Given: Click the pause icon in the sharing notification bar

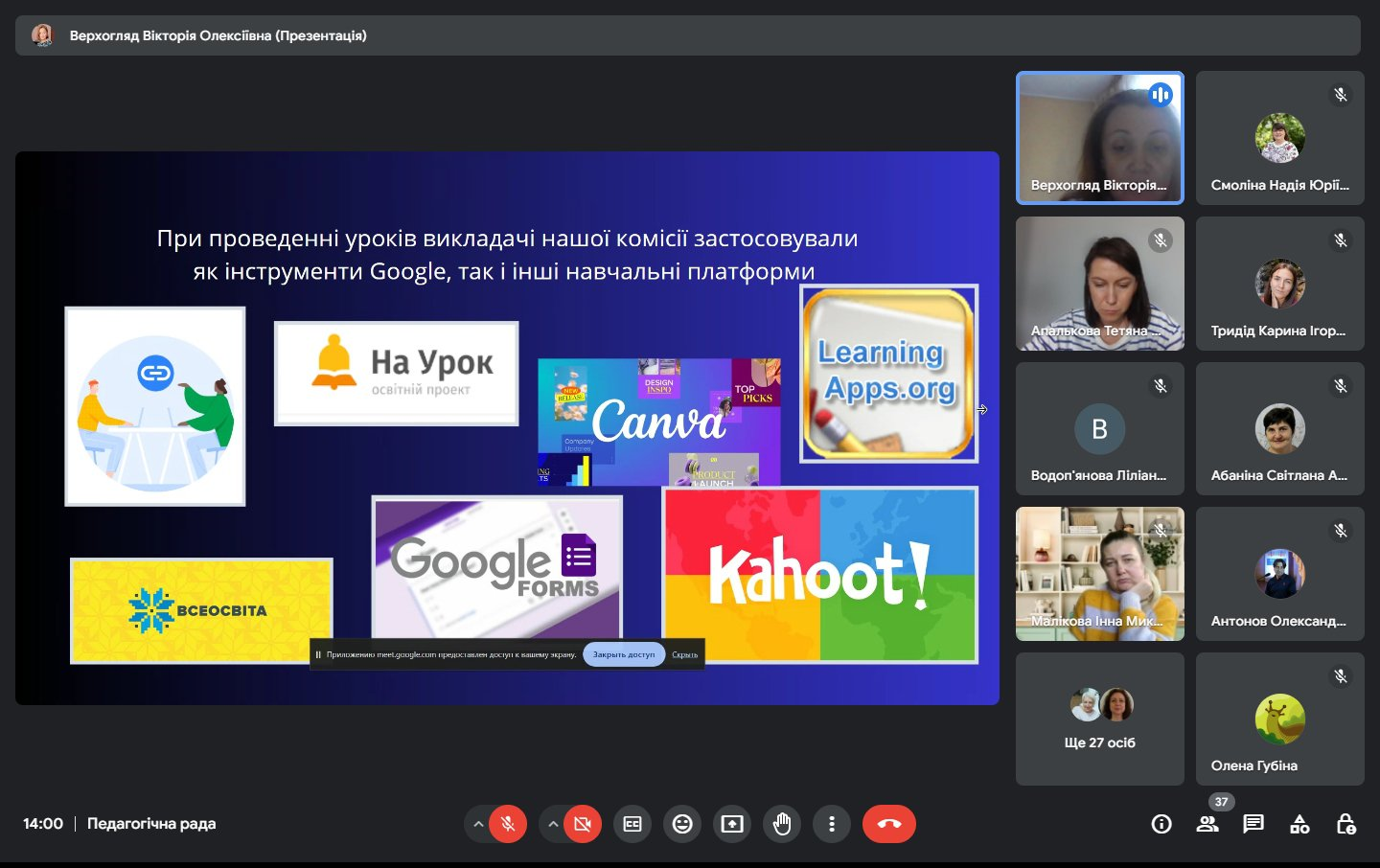Looking at the screenshot, I should pyautogui.click(x=318, y=654).
